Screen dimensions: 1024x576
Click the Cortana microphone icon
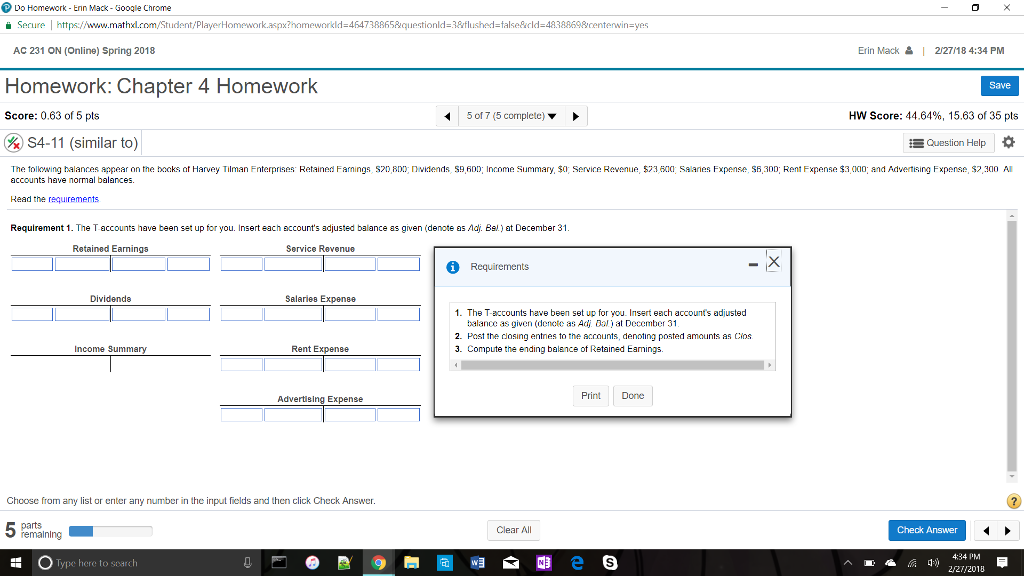click(248, 562)
